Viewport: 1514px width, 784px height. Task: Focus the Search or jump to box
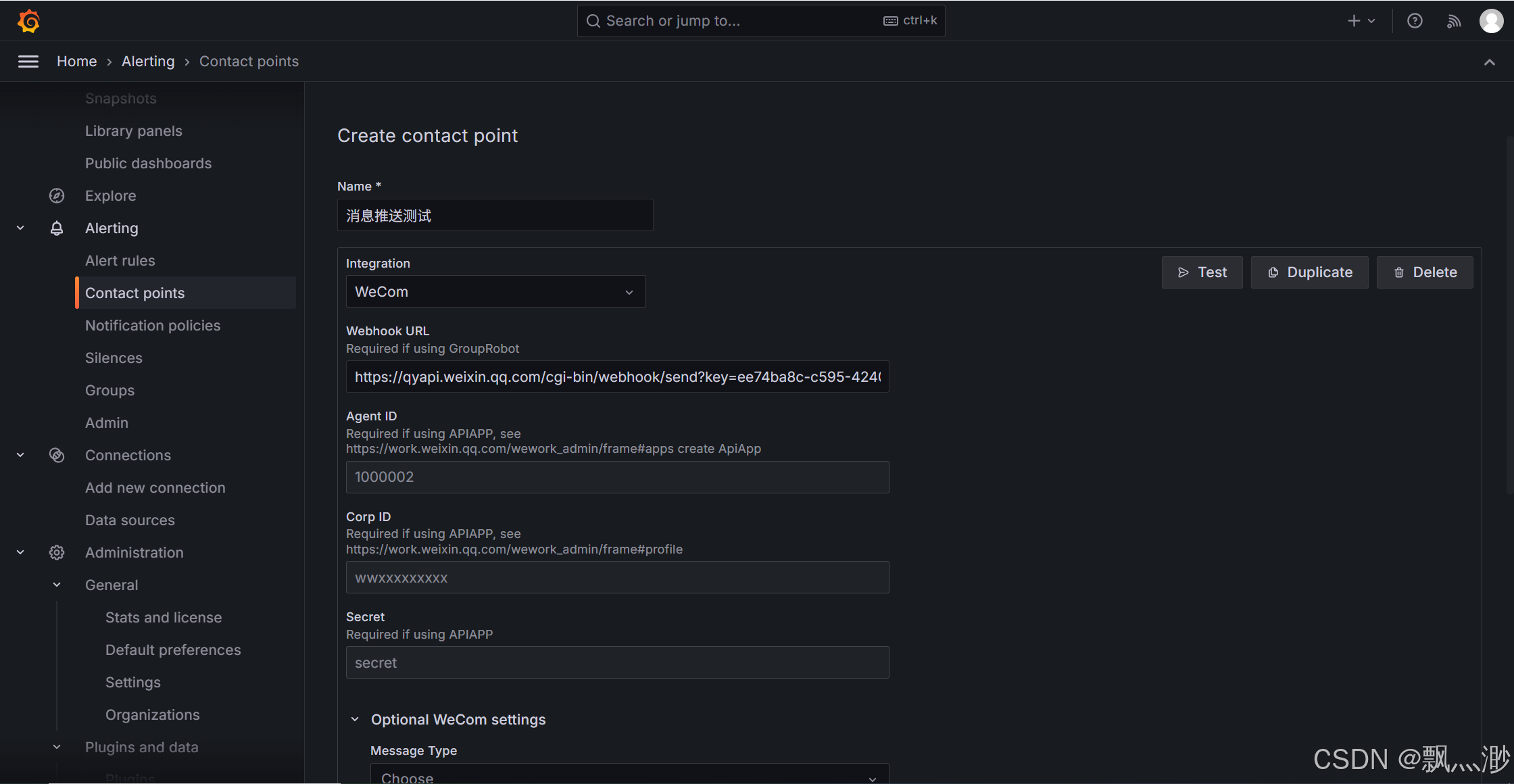pos(761,21)
